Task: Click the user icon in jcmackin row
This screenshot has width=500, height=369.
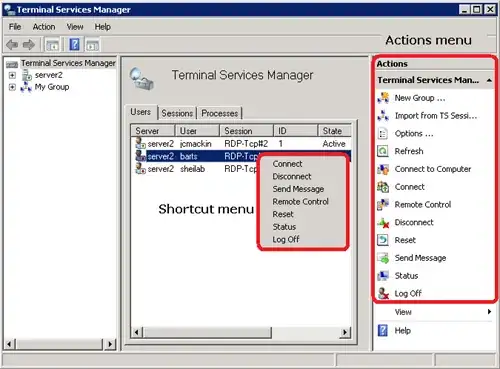Action: pyautogui.click(x=140, y=143)
